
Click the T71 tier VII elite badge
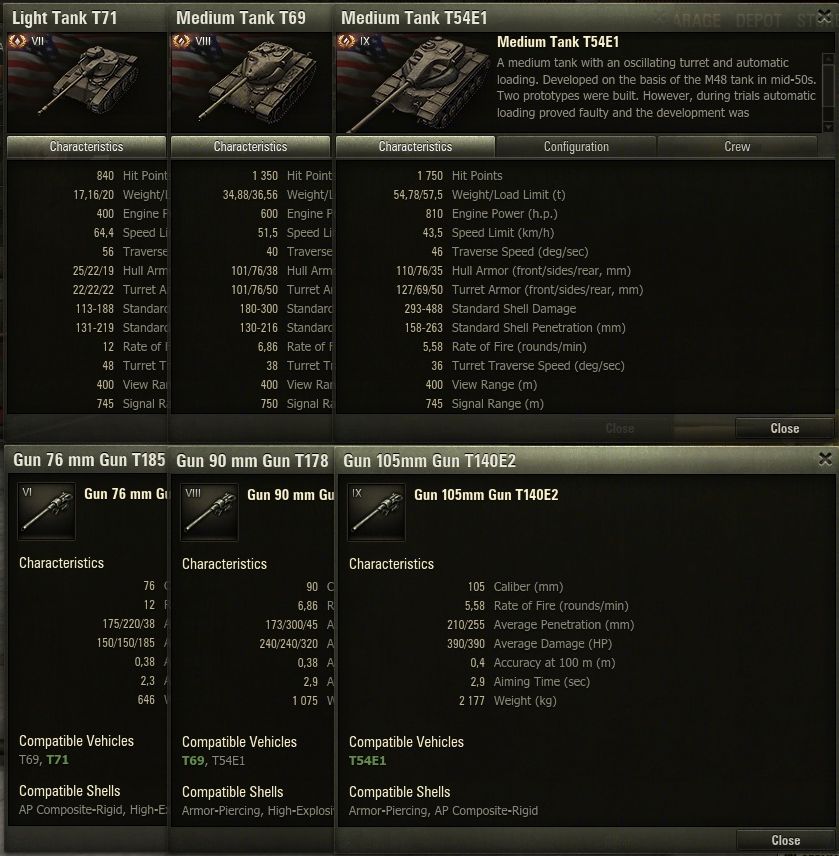point(17,41)
